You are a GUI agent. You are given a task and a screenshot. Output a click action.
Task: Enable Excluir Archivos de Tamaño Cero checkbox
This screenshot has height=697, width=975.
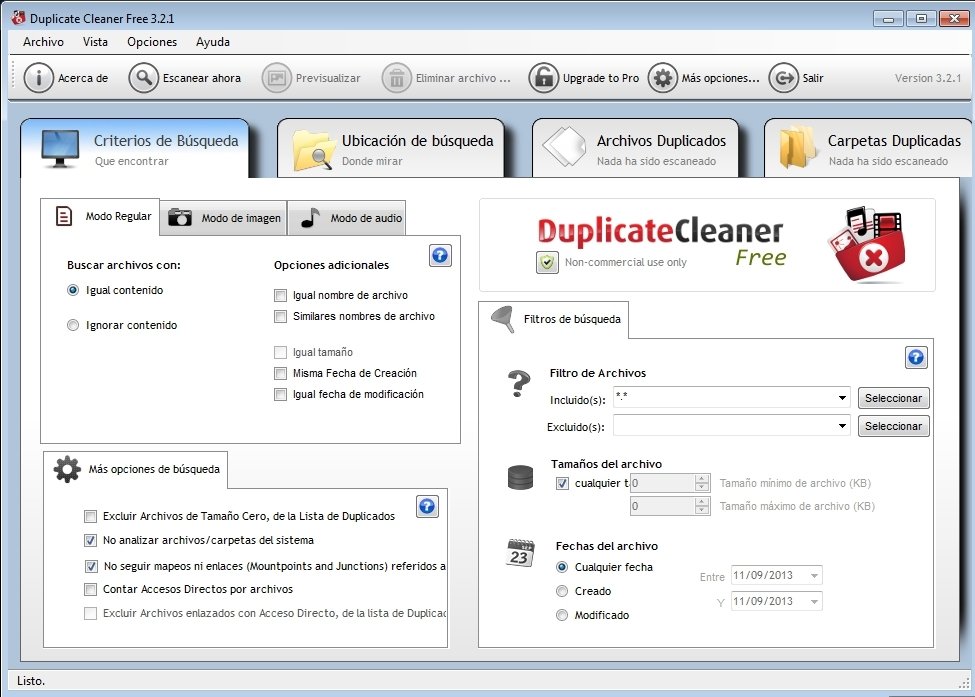pyautogui.click(x=91, y=517)
